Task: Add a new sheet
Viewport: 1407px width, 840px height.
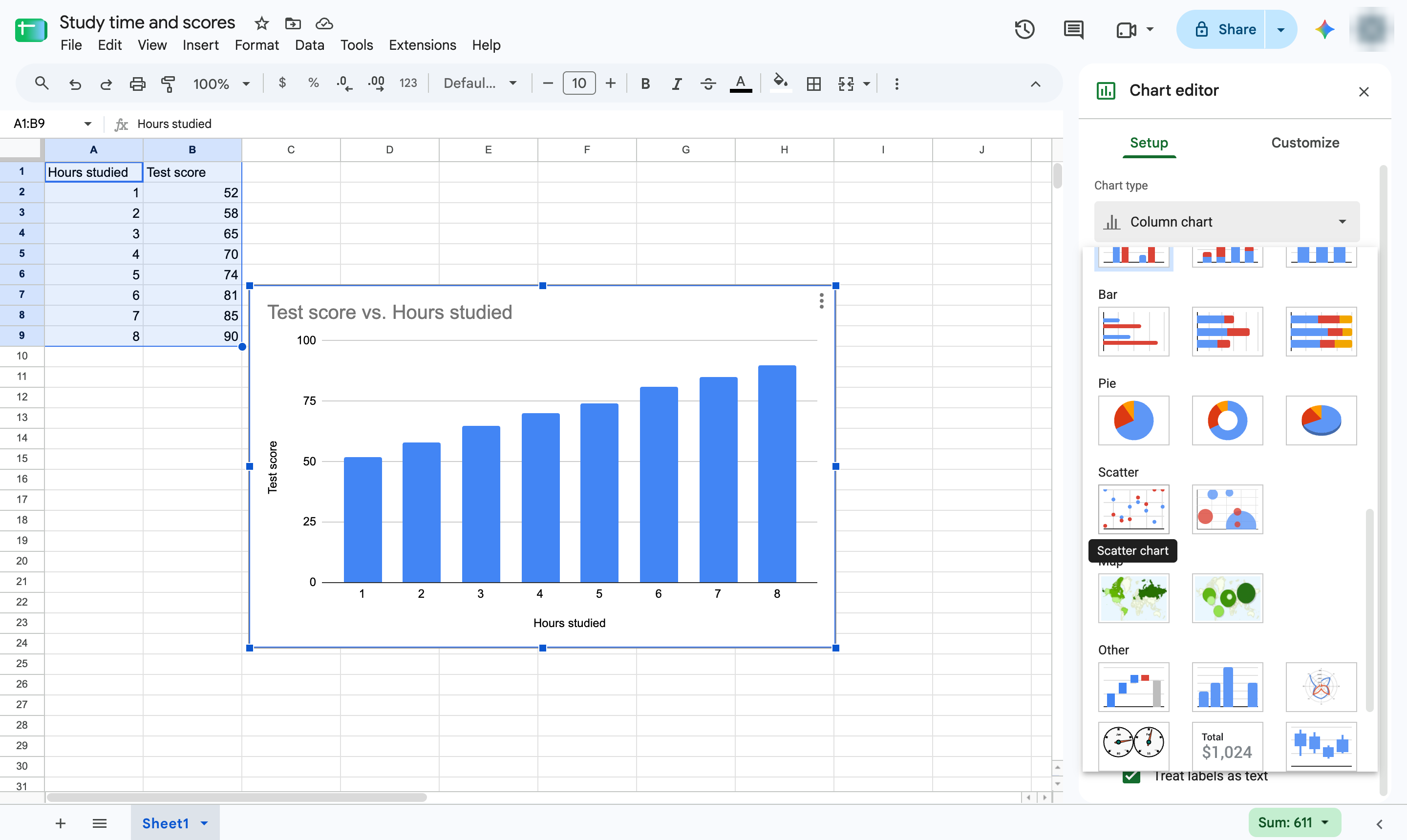Action: pyautogui.click(x=61, y=823)
